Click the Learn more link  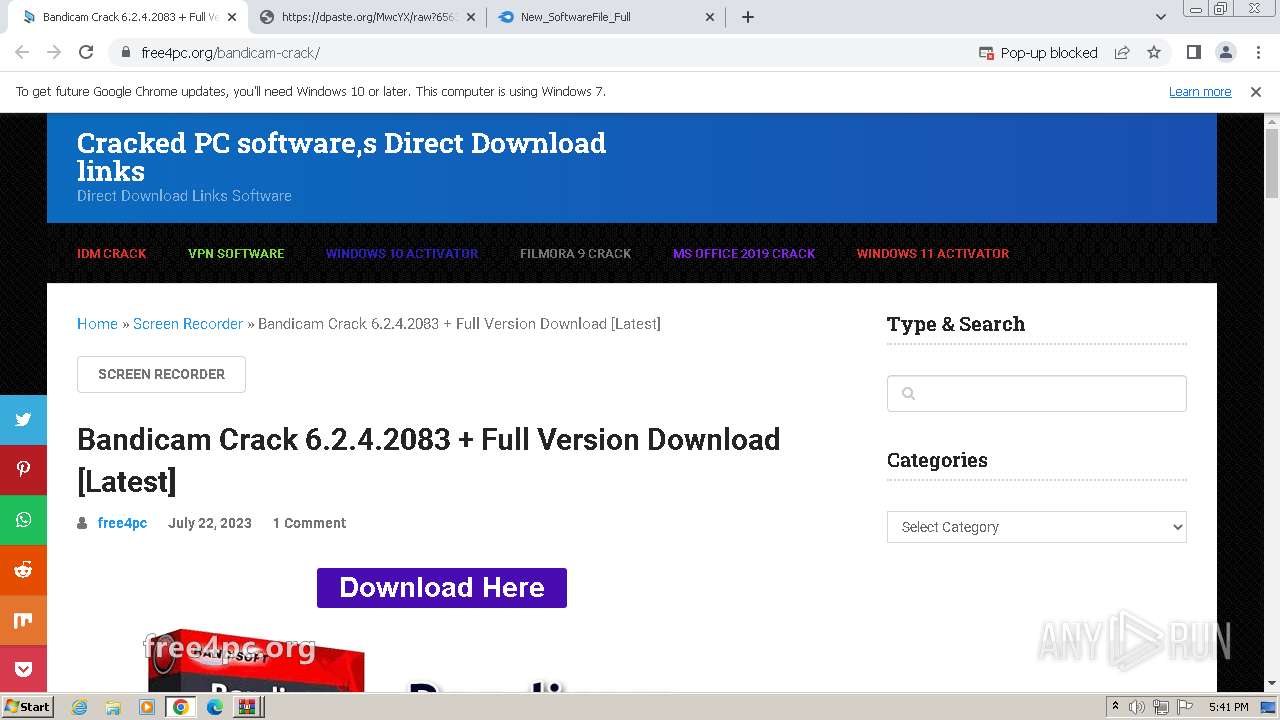[1200, 92]
